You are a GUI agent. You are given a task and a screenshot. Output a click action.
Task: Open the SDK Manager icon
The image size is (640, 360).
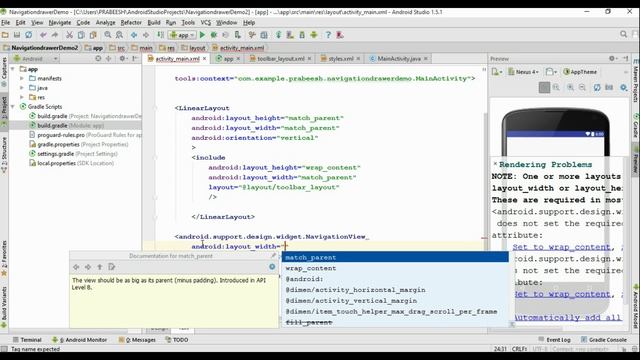click(x=302, y=35)
